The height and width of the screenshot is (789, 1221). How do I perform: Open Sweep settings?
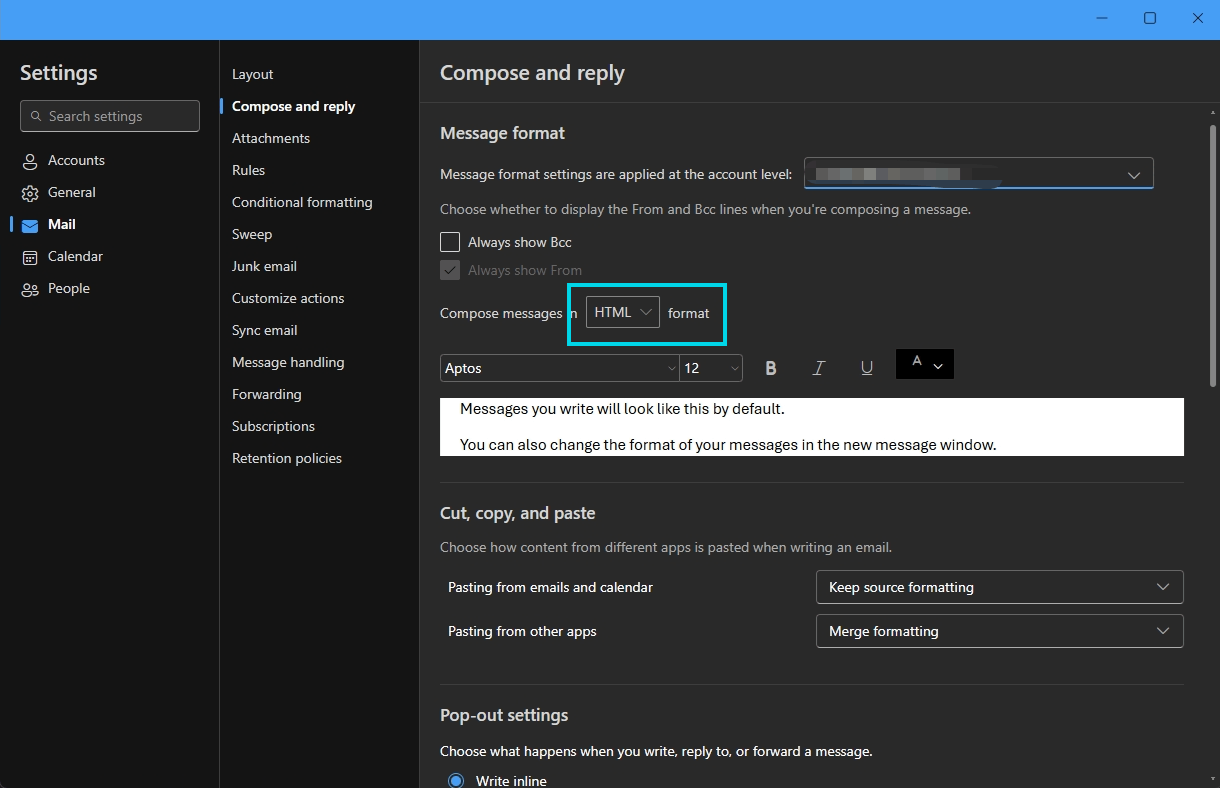tap(252, 234)
